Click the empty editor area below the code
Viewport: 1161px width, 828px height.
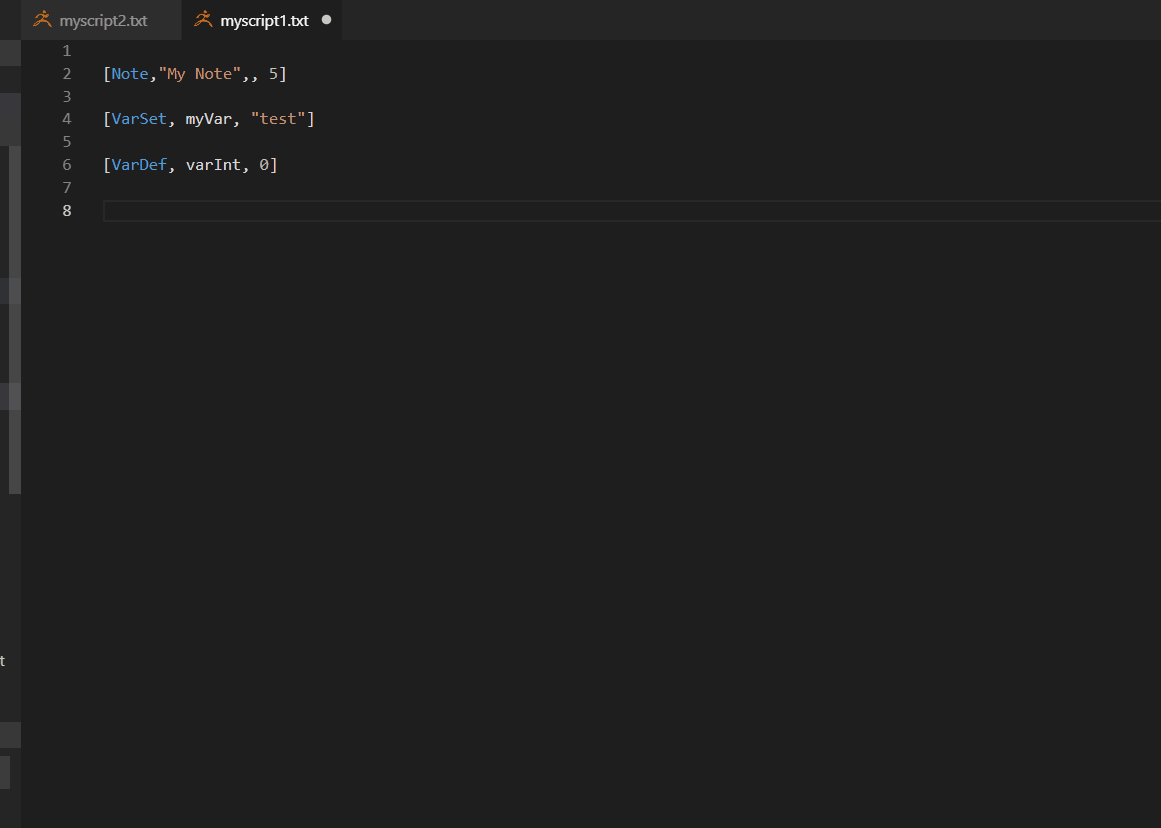pos(600,450)
